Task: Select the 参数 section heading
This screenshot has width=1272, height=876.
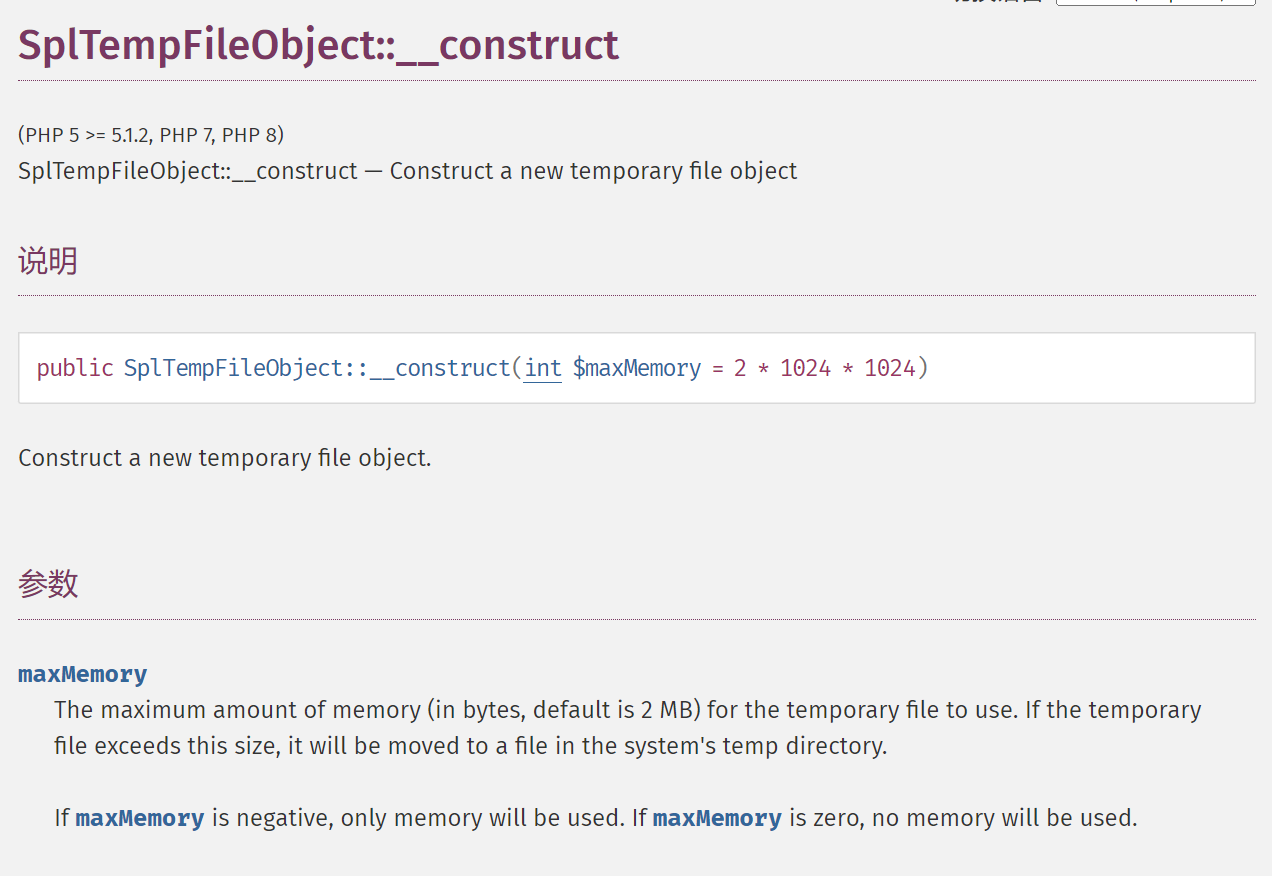Action: [48, 584]
